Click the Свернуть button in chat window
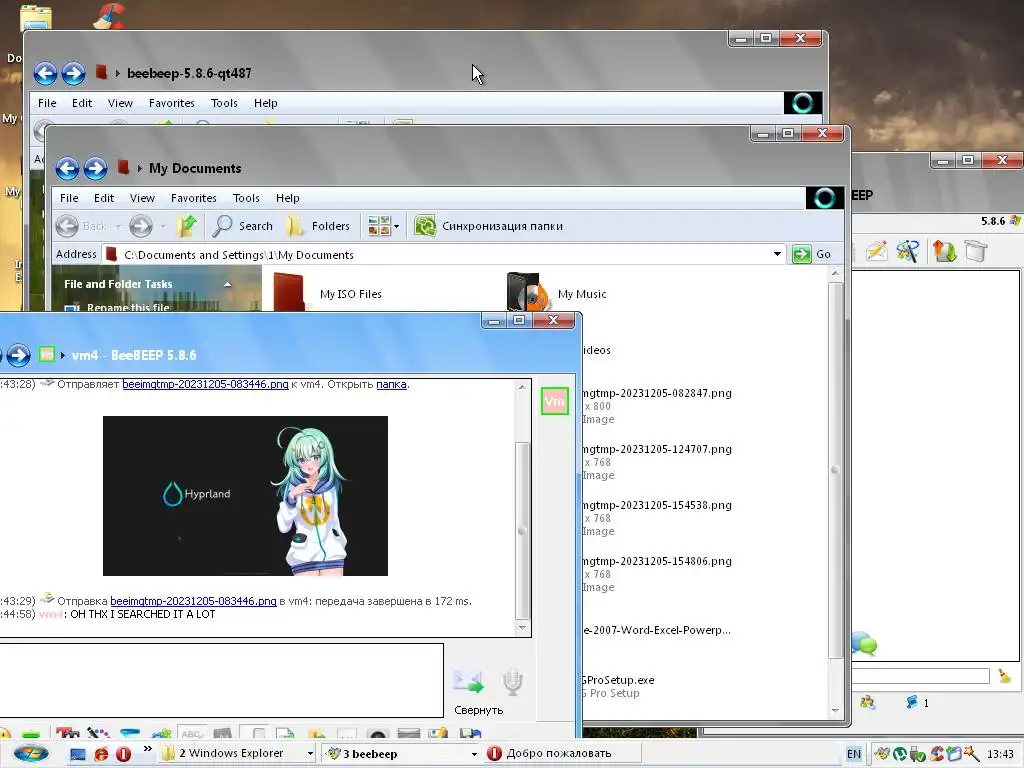The height and width of the screenshot is (768, 1024). coord(479,710)
